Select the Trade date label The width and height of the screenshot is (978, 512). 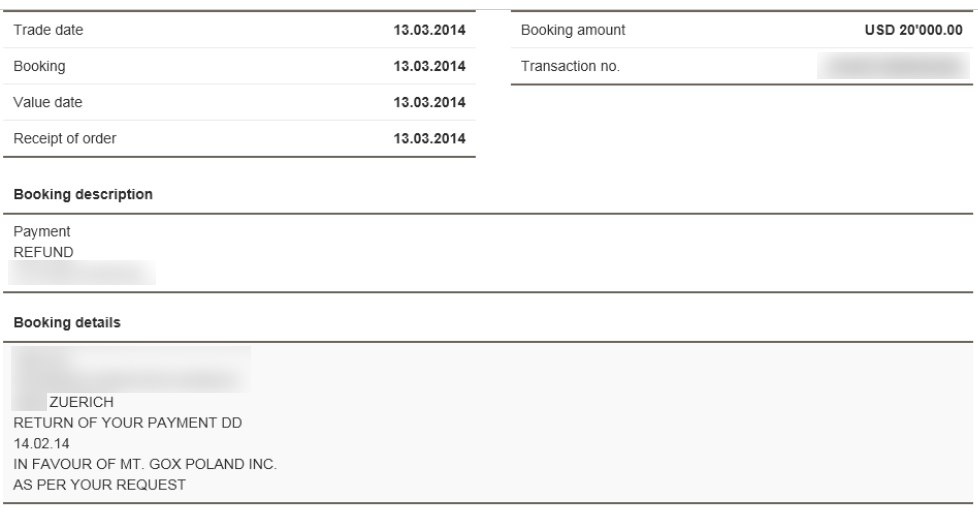pos(48,30)
